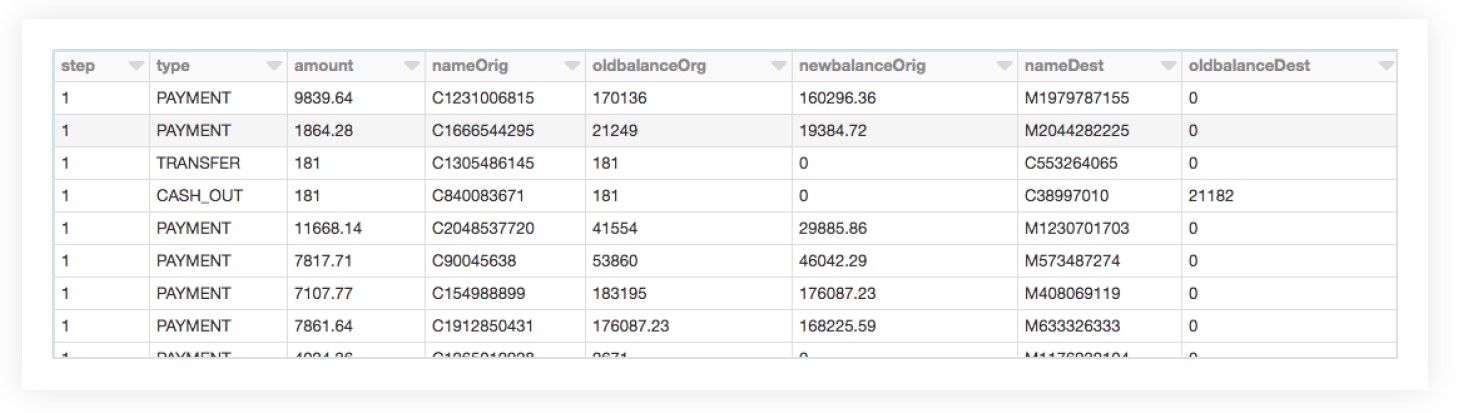Select the CASH_OUT type cell

(199, 196)
